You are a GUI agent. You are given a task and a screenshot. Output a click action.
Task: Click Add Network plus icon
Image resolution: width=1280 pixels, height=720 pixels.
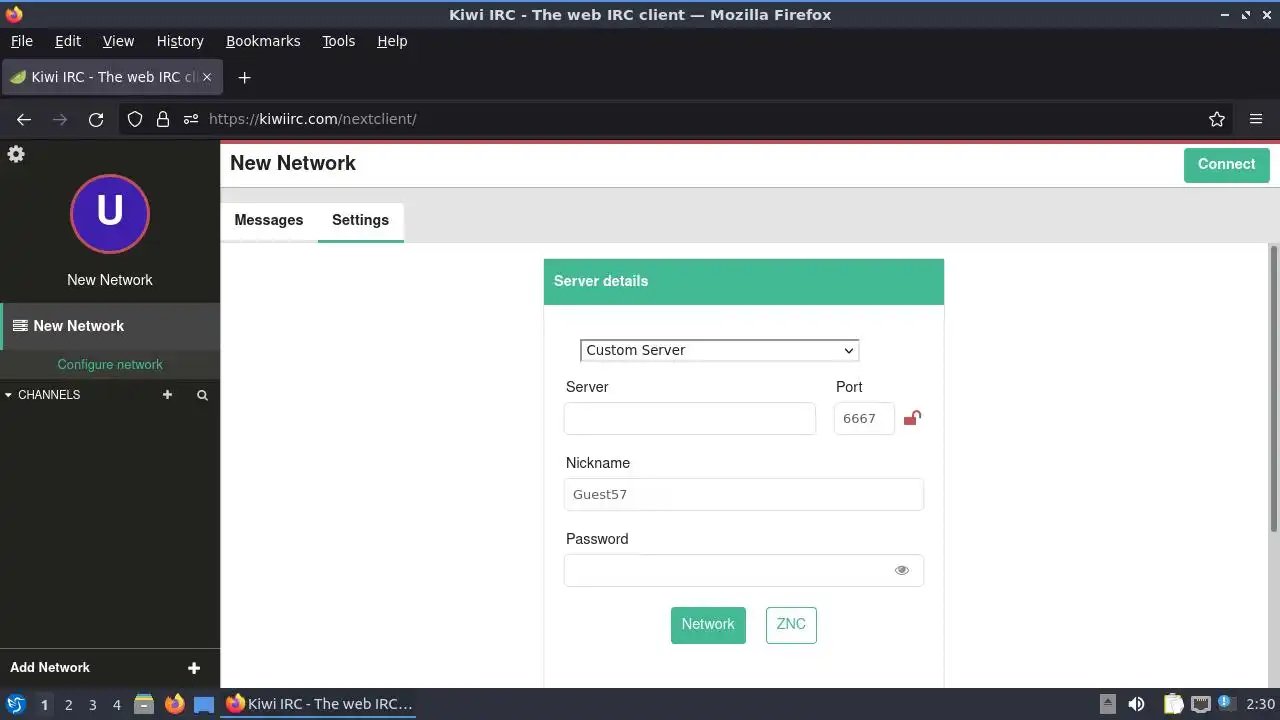tap(194, 668)
